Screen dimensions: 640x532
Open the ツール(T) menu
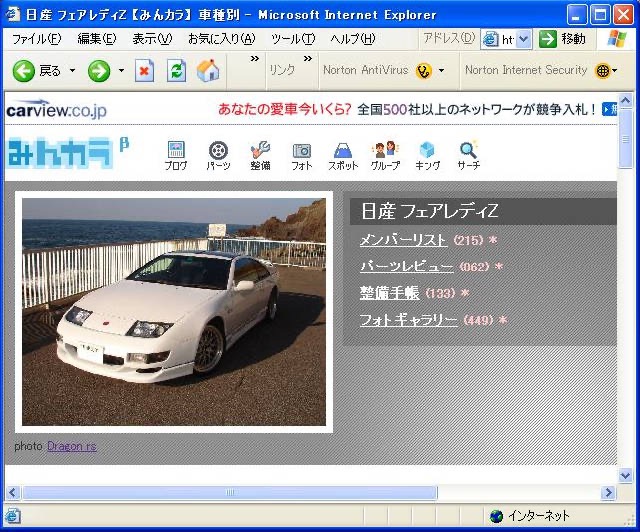click(293, 39)
